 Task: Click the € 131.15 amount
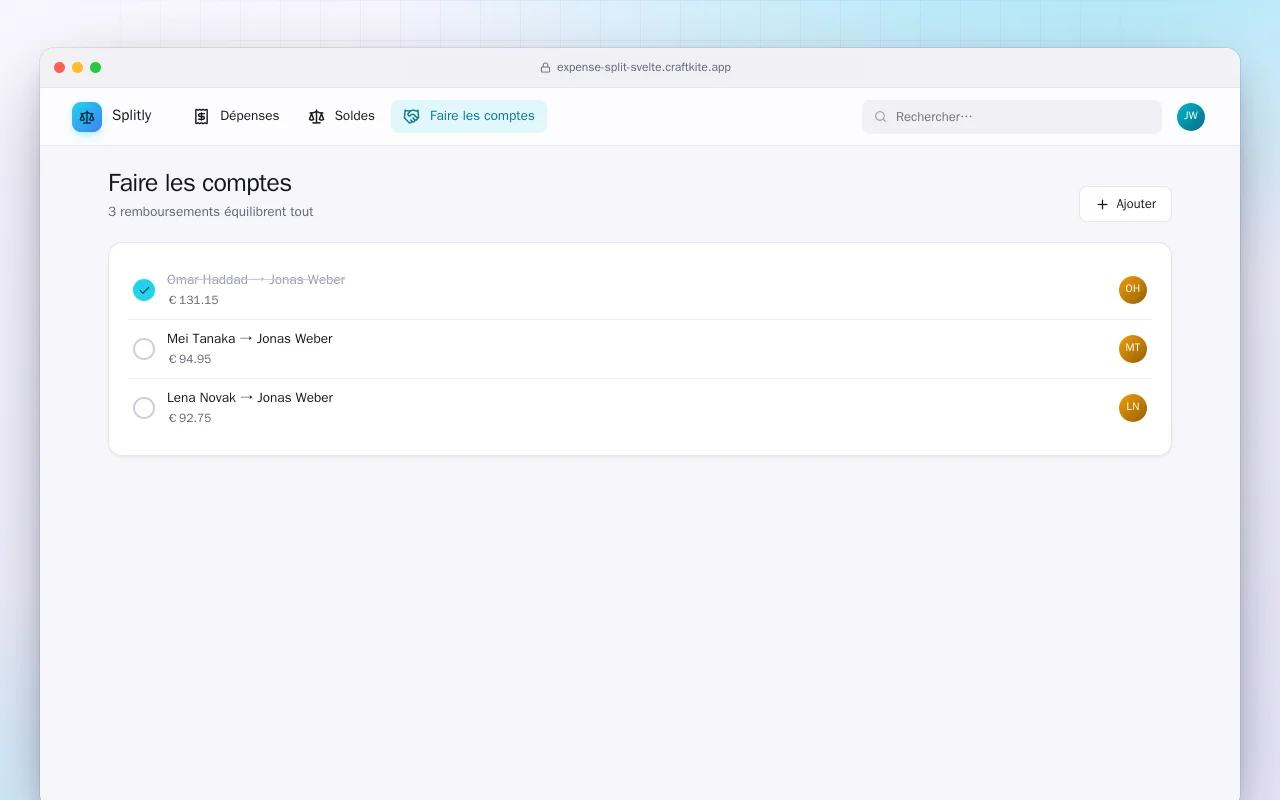coord(193,300)
